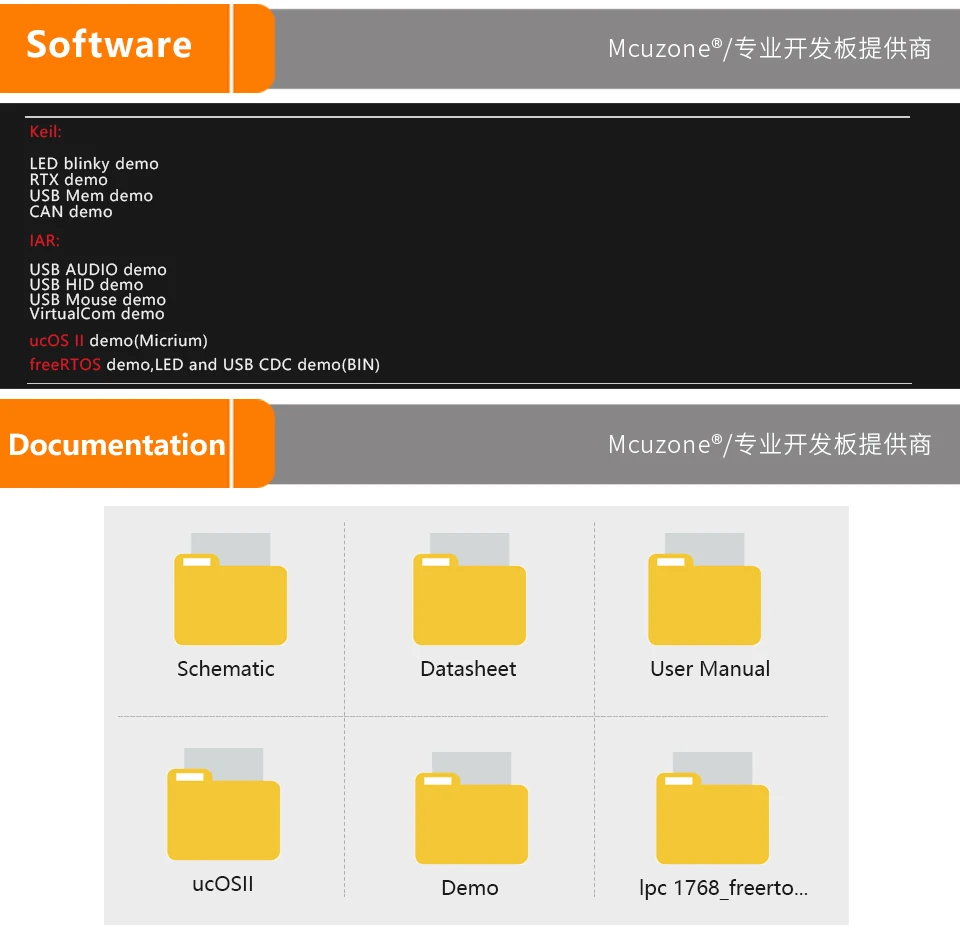
Task: Click 'USB Mem demo' line
Action: [91, 195]
